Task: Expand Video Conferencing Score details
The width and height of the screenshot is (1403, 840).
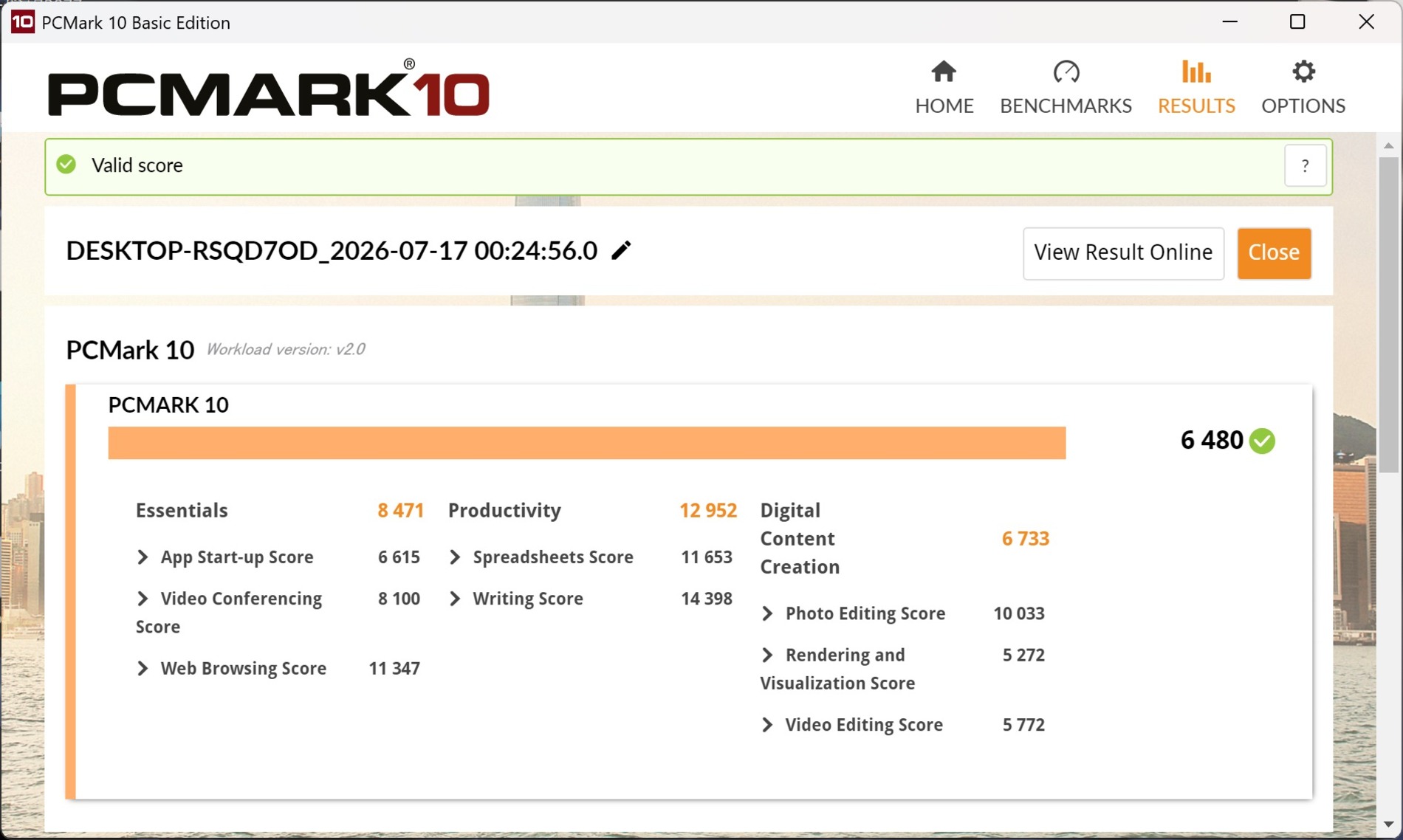Action: pos(143,599)
